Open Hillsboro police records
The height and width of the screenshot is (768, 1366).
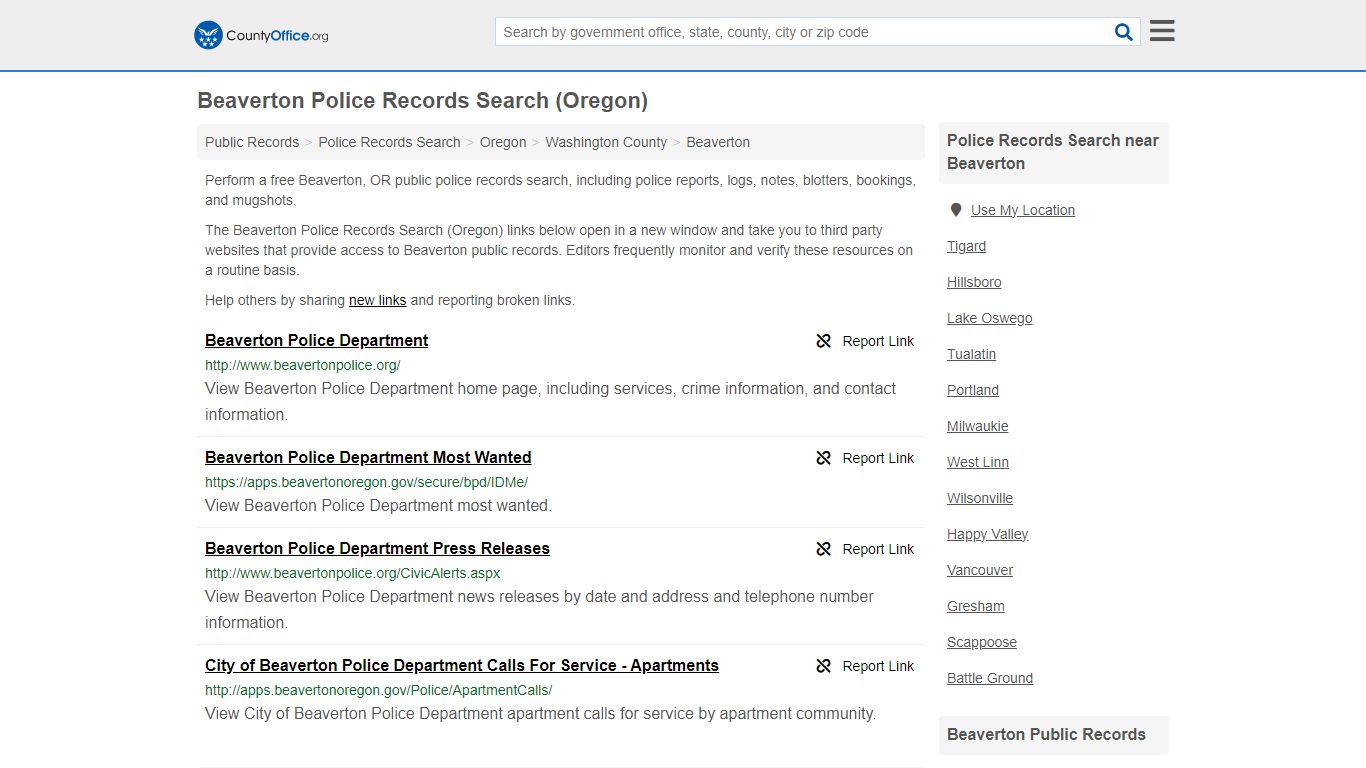[x=974, y=282]
